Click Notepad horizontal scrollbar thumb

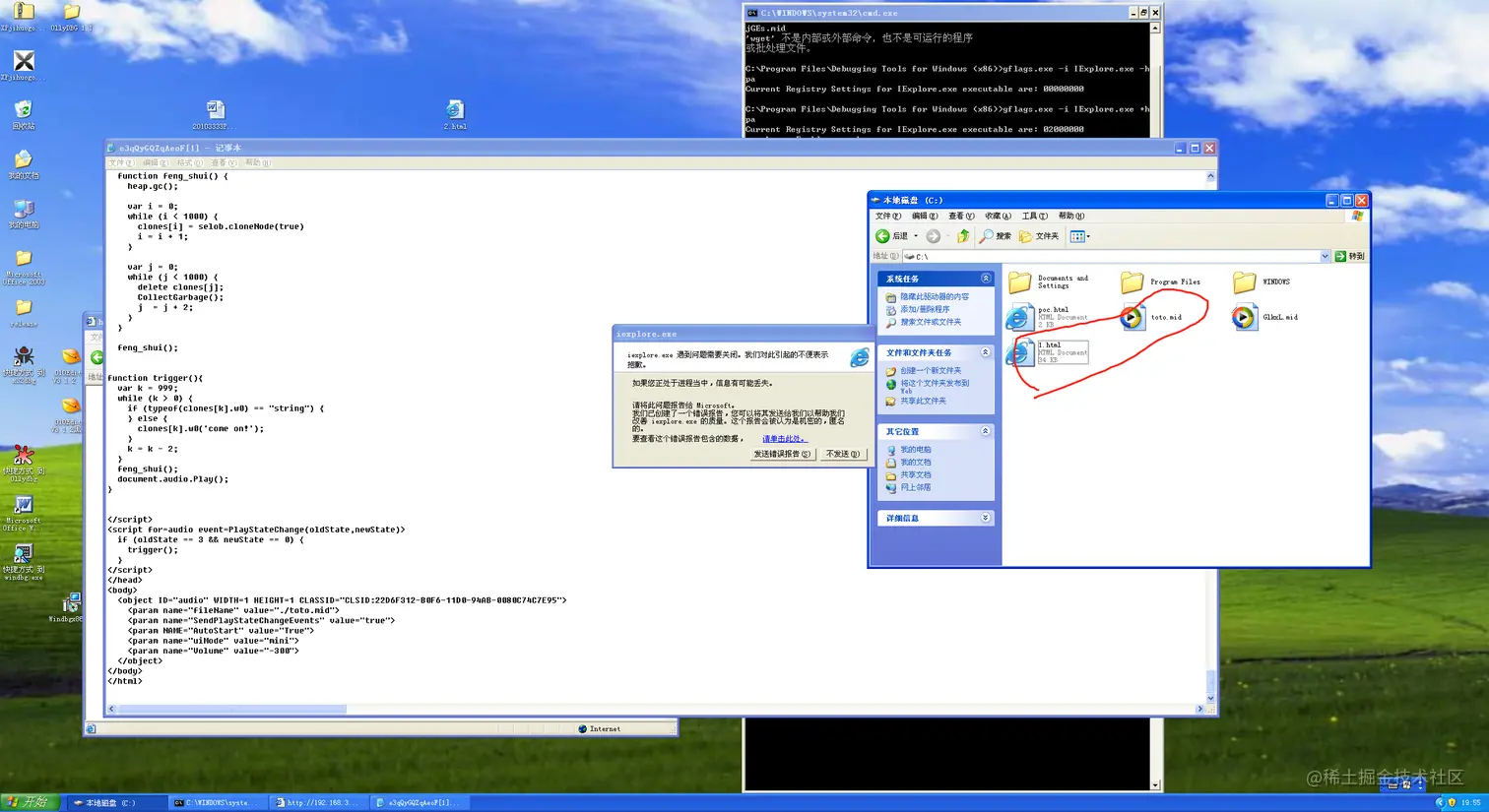(231, 709)
